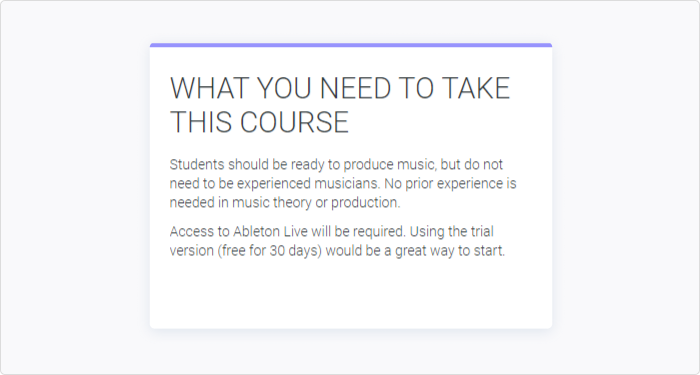Click the word 'Students' in the first paragraph
This screenshot has width=700, height=375.
coord(197,165)
